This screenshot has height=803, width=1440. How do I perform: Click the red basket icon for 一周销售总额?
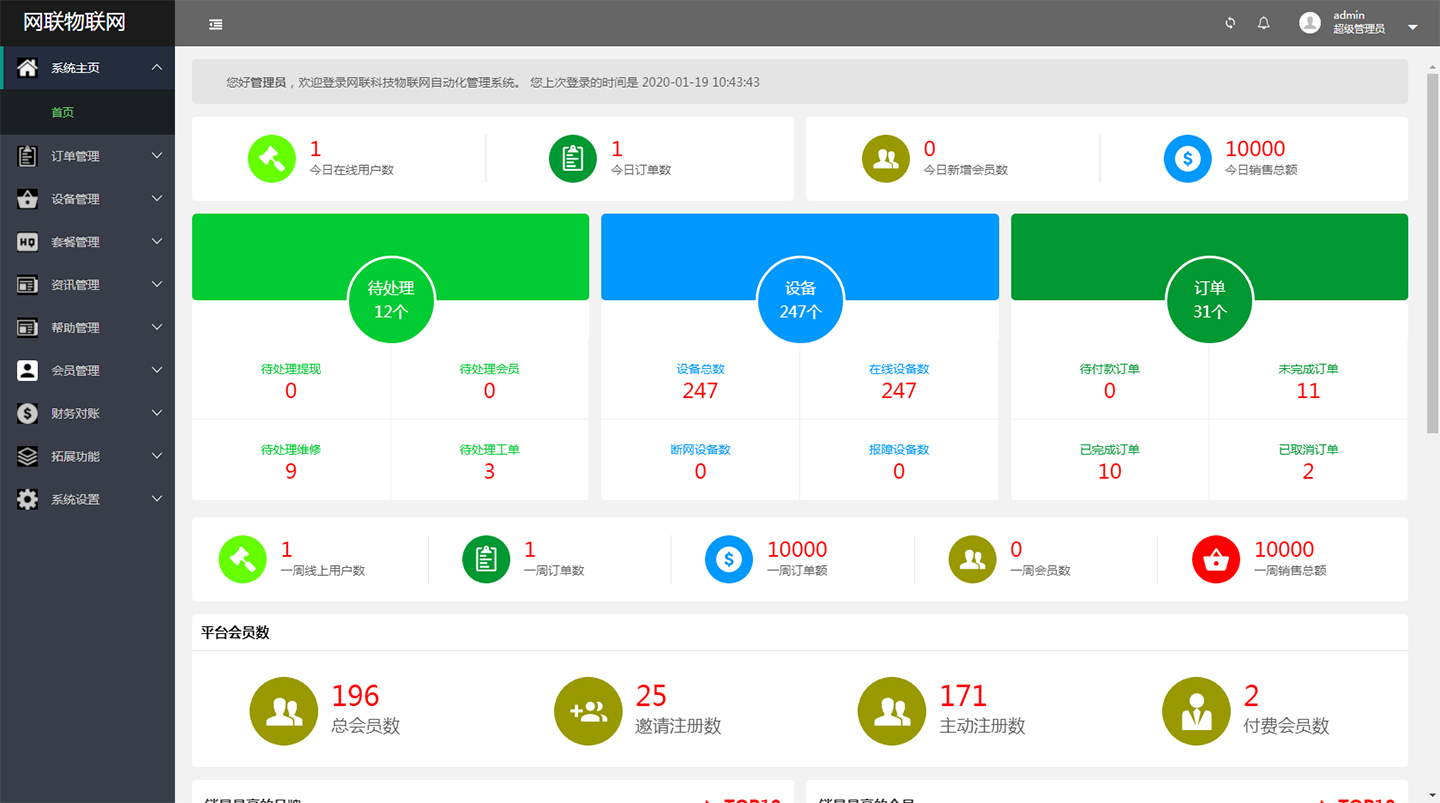click(1216, 559)
